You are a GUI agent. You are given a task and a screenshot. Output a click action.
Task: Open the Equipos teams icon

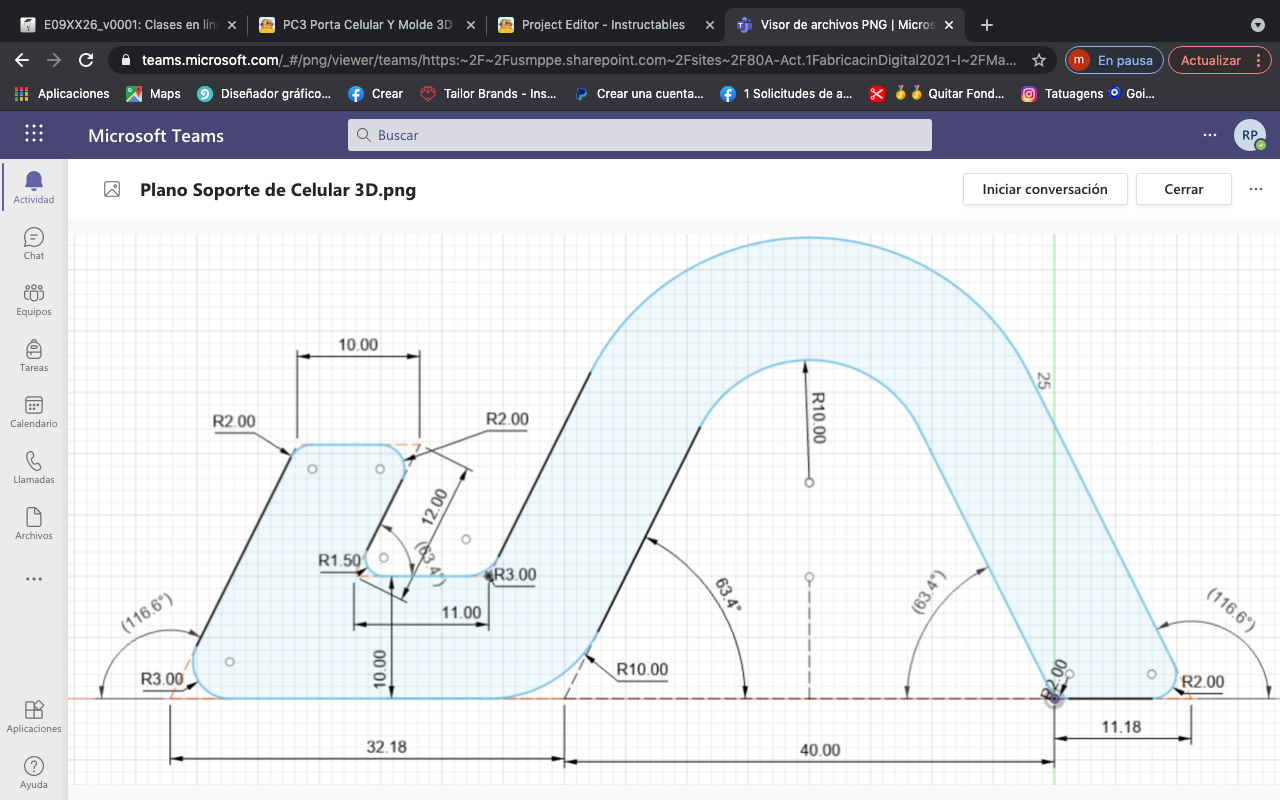point(34,299)
